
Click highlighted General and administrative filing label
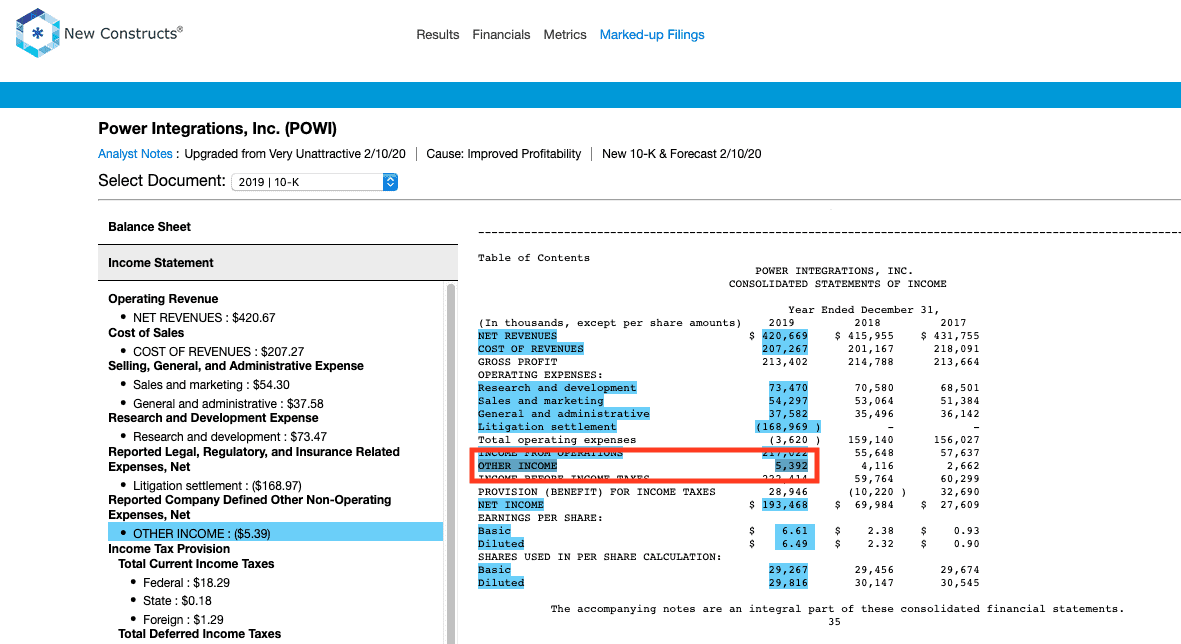563,414
